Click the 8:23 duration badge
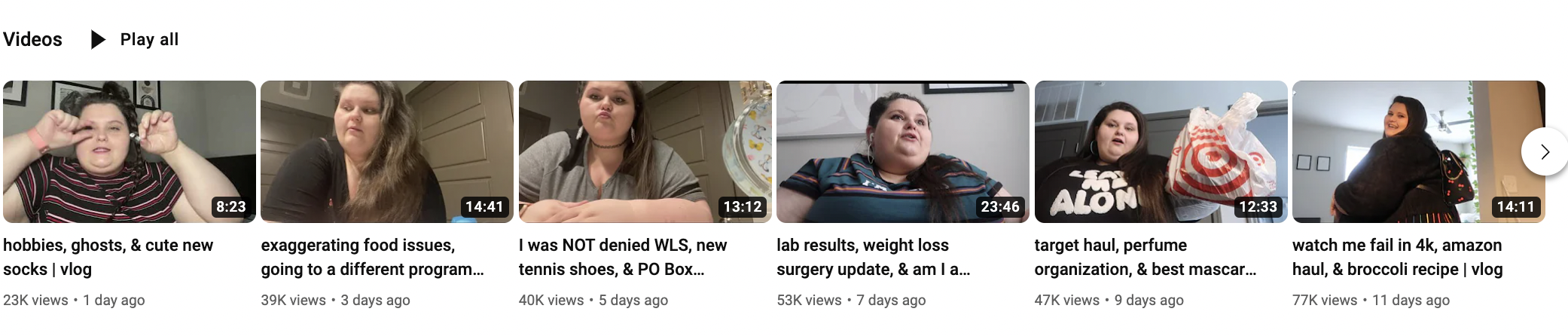The height and width of the screenshot is (336, 1568). tap(231, 206)
